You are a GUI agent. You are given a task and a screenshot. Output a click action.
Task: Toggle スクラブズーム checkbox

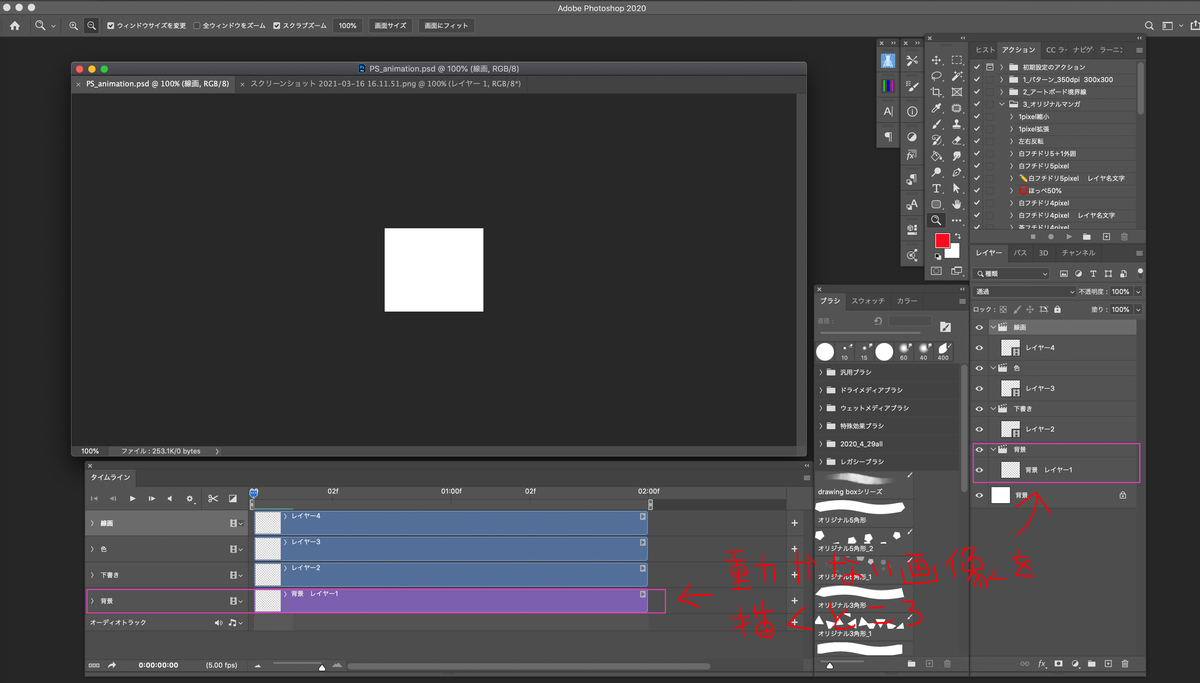click(x=277, y=25)
